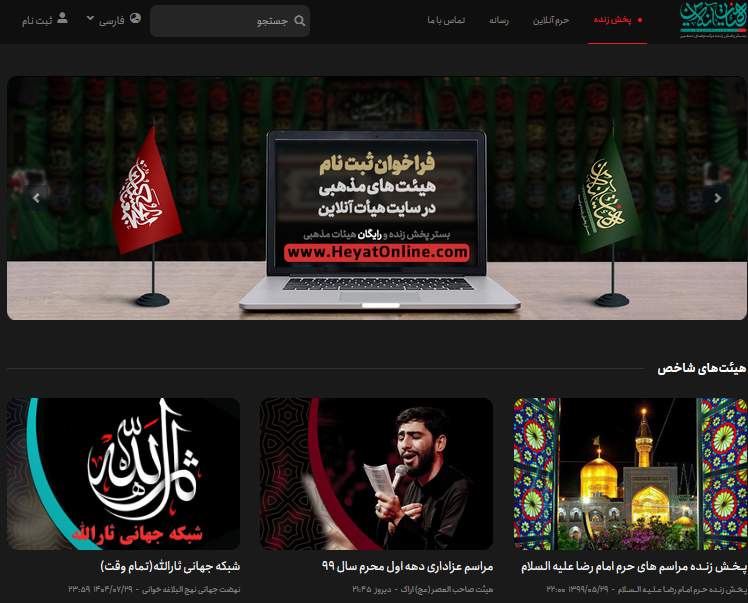Click subtitle پخش زنده حرم امام رضا علیه السلام

point(682,590)
